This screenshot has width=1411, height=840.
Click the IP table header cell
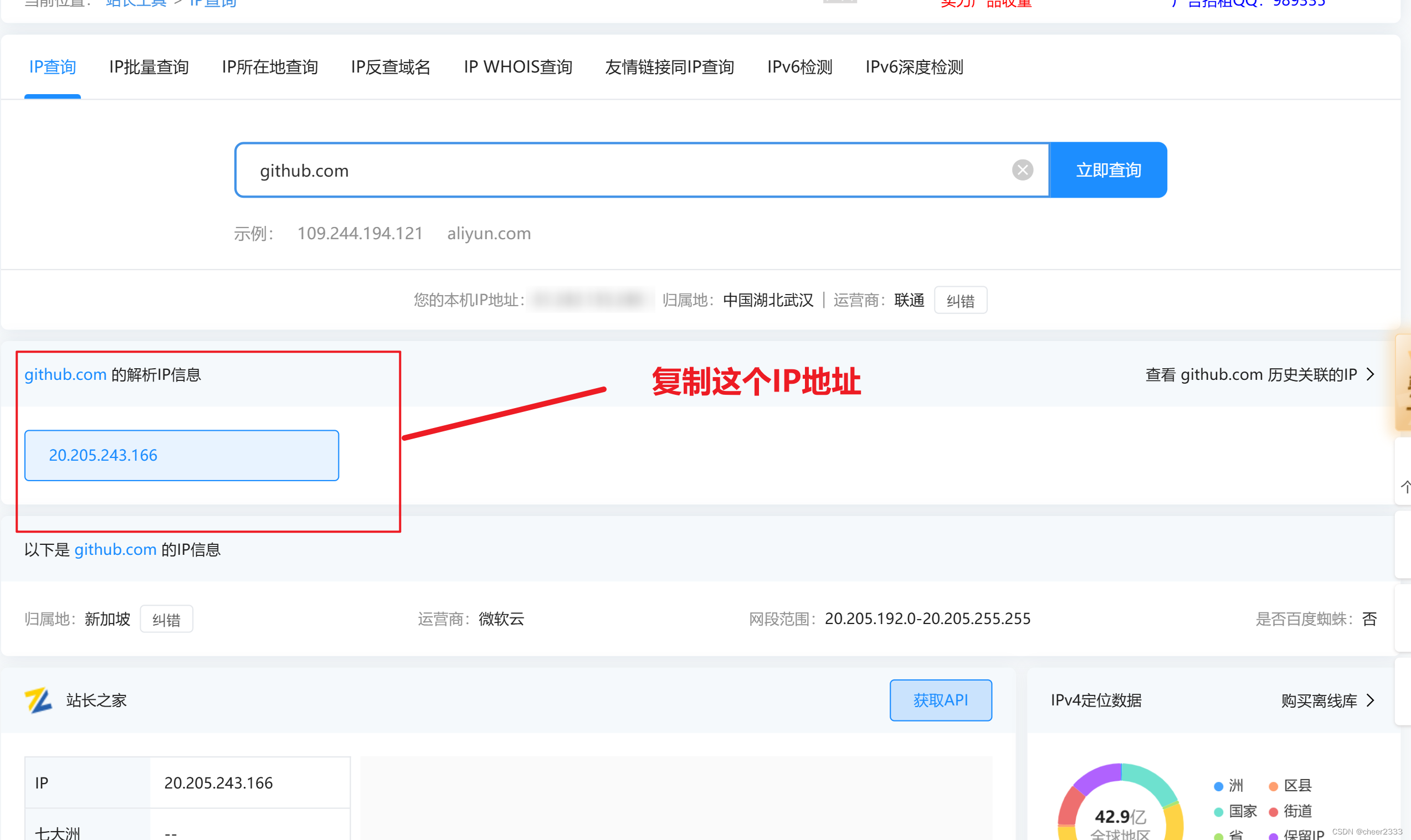point(88,783)
